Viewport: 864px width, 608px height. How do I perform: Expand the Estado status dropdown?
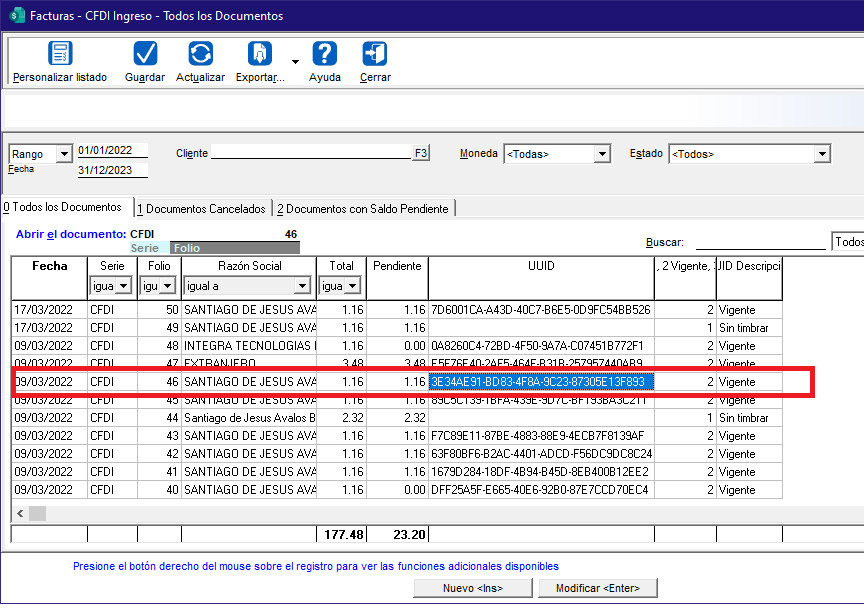(x=821, y=154)
